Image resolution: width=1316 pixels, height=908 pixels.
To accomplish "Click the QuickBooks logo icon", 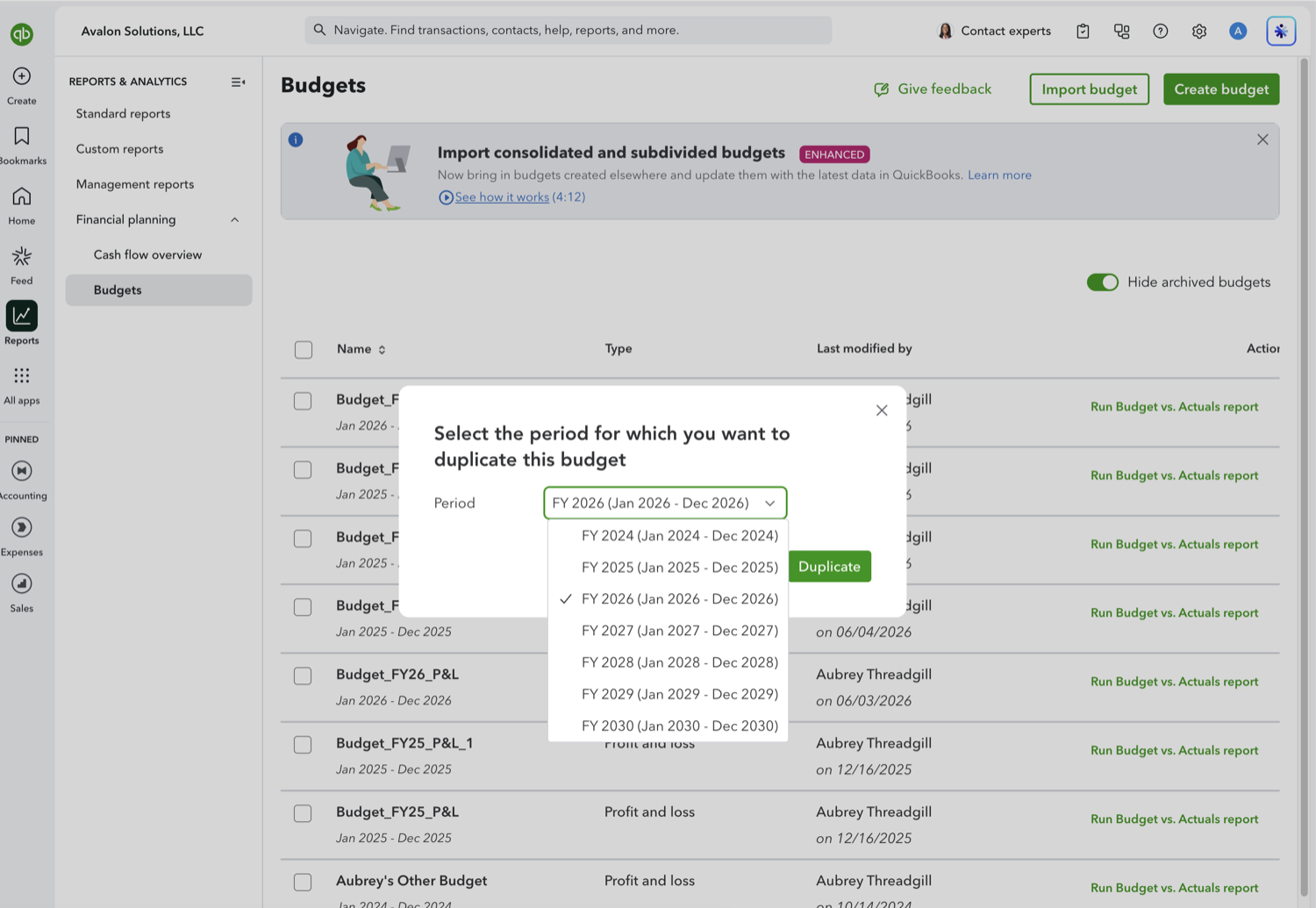I will coord(22,34).
